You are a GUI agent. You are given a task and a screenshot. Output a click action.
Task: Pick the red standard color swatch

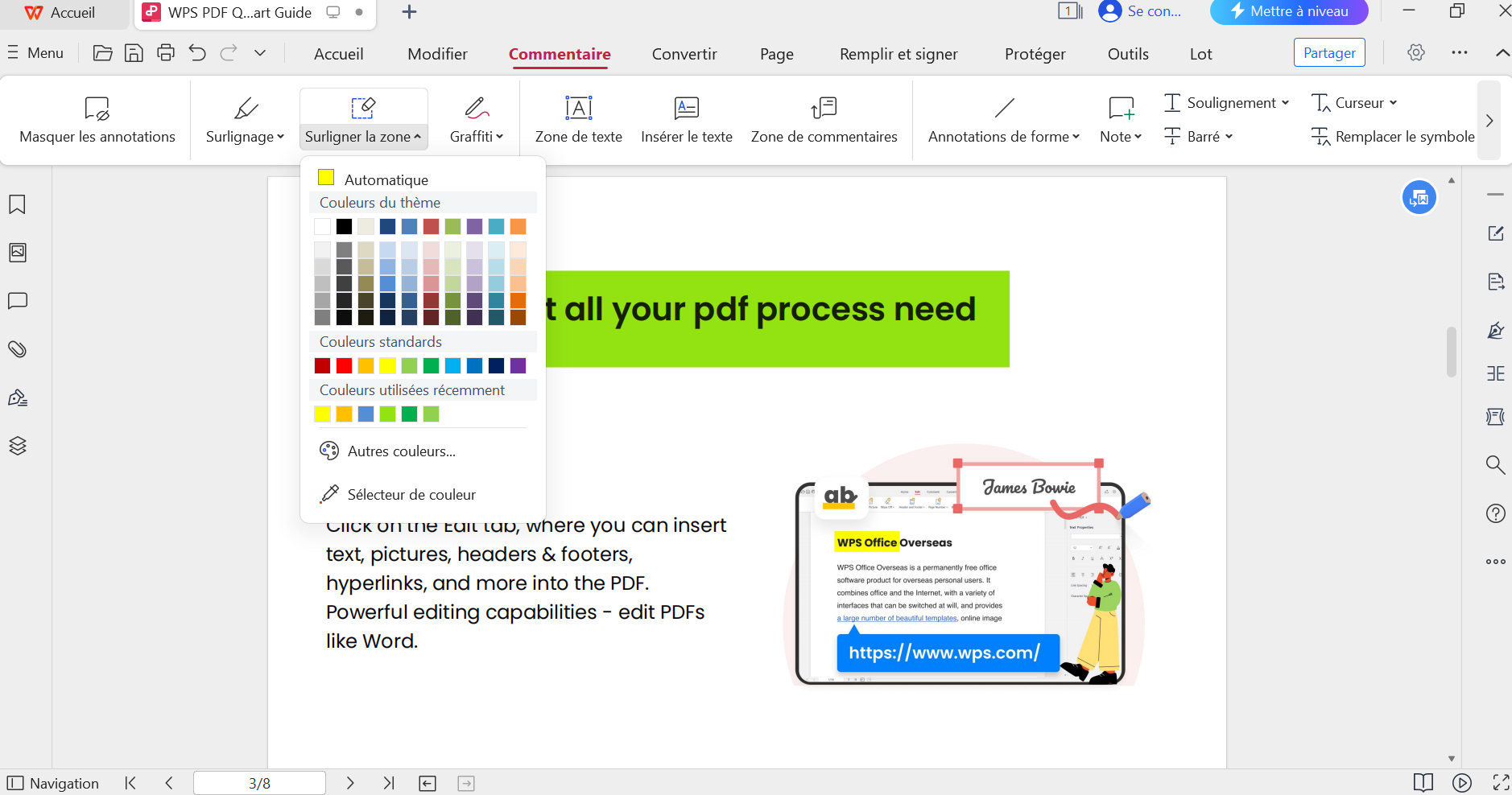(344, 366)
